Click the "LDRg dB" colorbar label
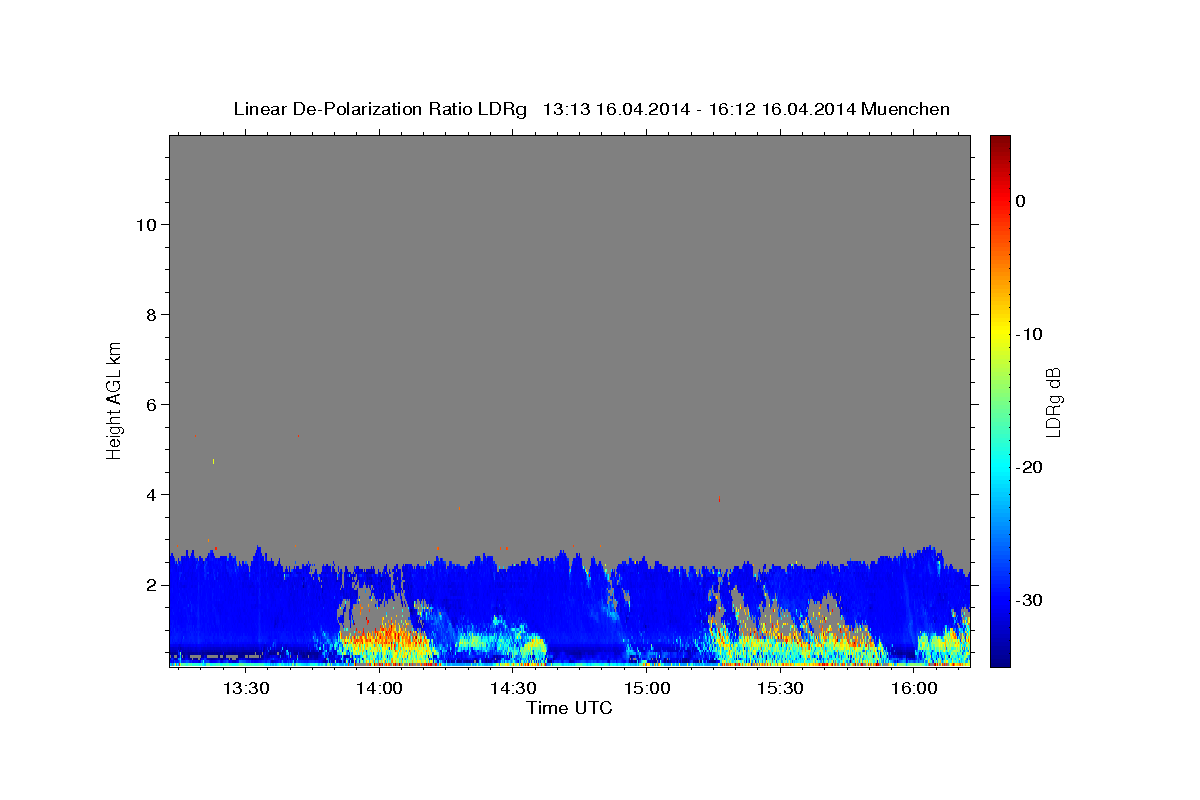This screenshot has height=800, width=1200. (x=1053, y=403)
